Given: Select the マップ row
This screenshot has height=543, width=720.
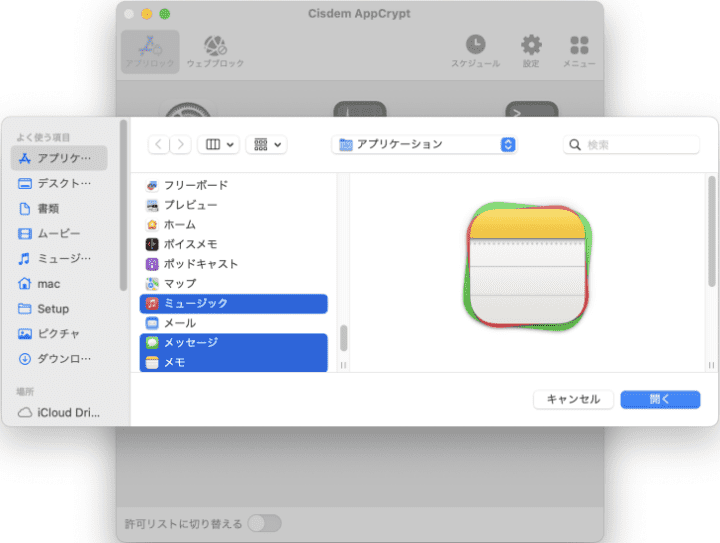Looking at the screenshot, I should tap(233, 284).
